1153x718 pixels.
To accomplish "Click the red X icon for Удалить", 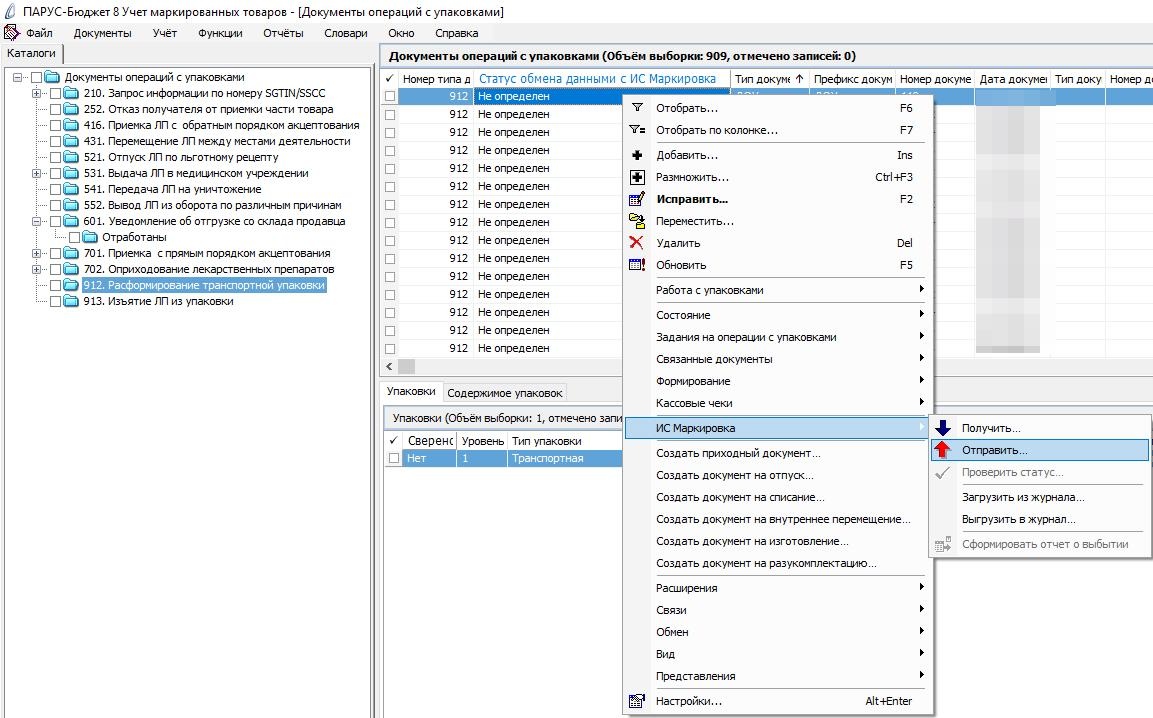I will [637, 243].
